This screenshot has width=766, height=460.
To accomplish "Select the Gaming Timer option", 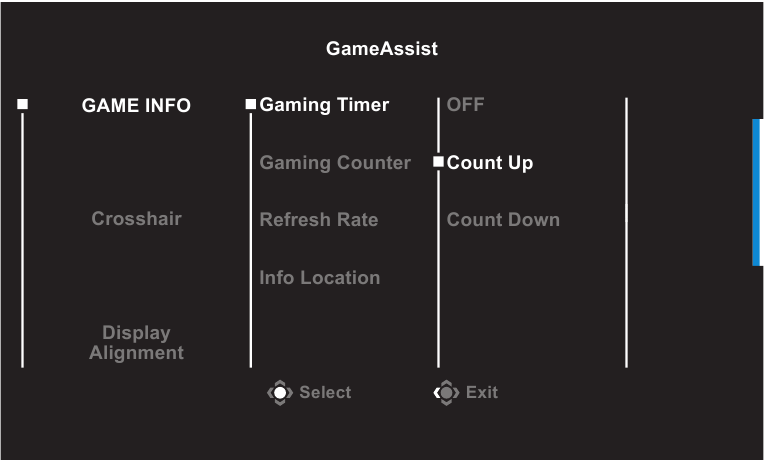I will tap(324, 104).
